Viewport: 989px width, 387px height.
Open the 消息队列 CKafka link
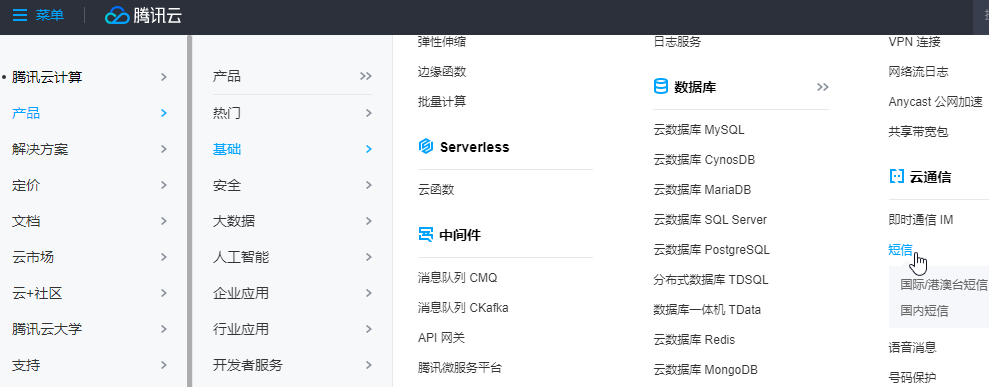tap(463, 308)
